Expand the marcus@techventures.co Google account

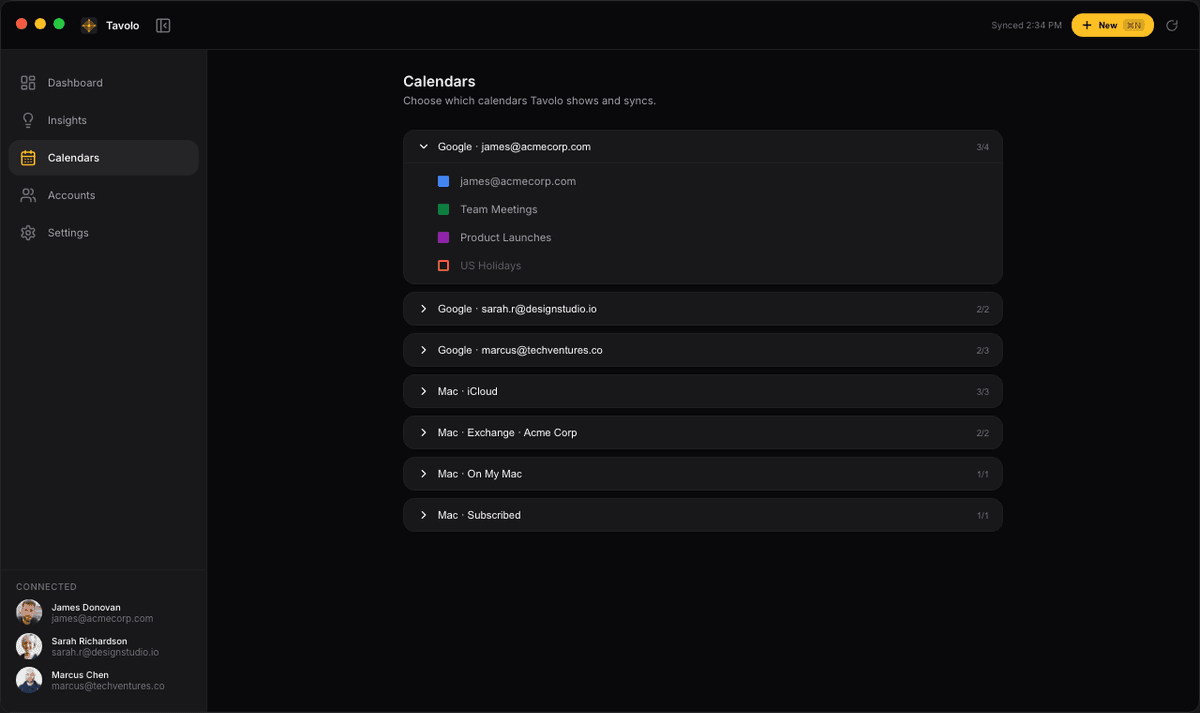[x=423, y=350]
